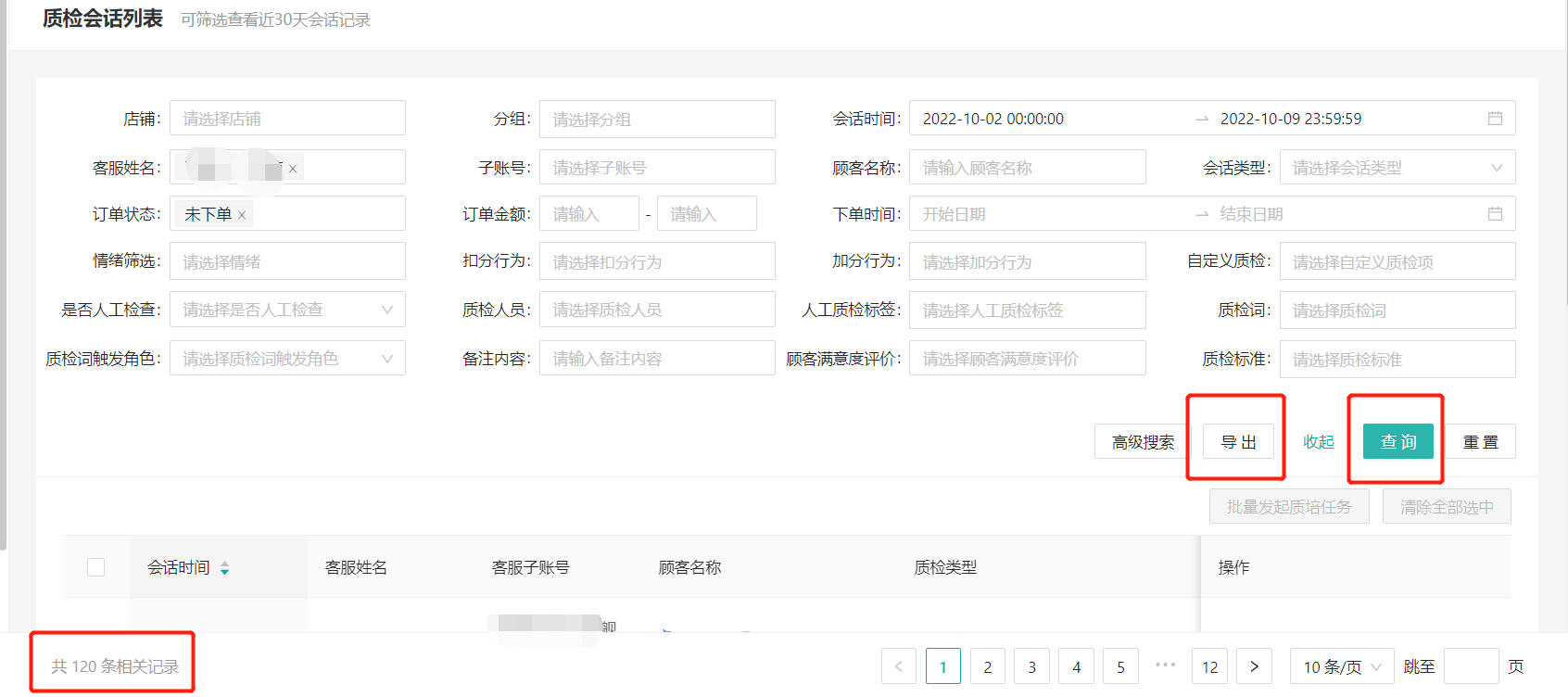The image size is (1568, 697).
Task: Open the 质检词 selector
Action: click(1397, 310)
